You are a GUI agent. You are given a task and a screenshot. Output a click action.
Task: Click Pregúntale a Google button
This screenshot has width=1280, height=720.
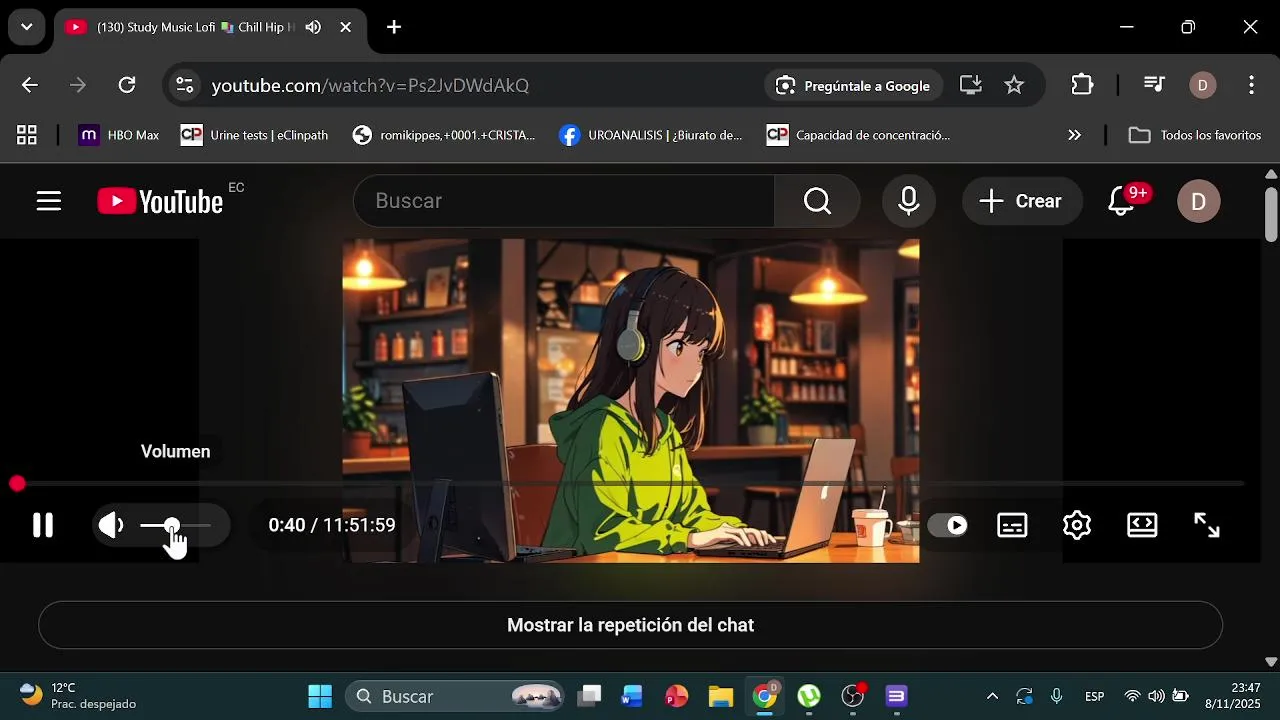854,85
